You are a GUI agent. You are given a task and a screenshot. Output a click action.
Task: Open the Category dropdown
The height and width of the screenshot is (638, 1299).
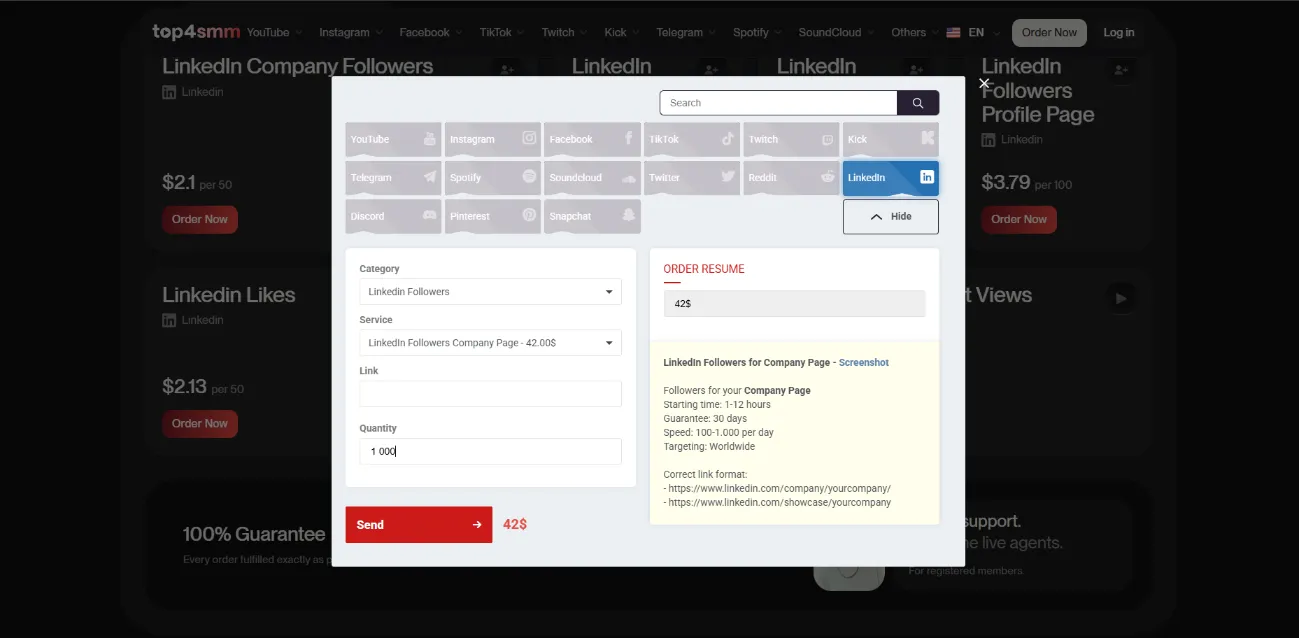pyautogui.click(x=490, y=292)
